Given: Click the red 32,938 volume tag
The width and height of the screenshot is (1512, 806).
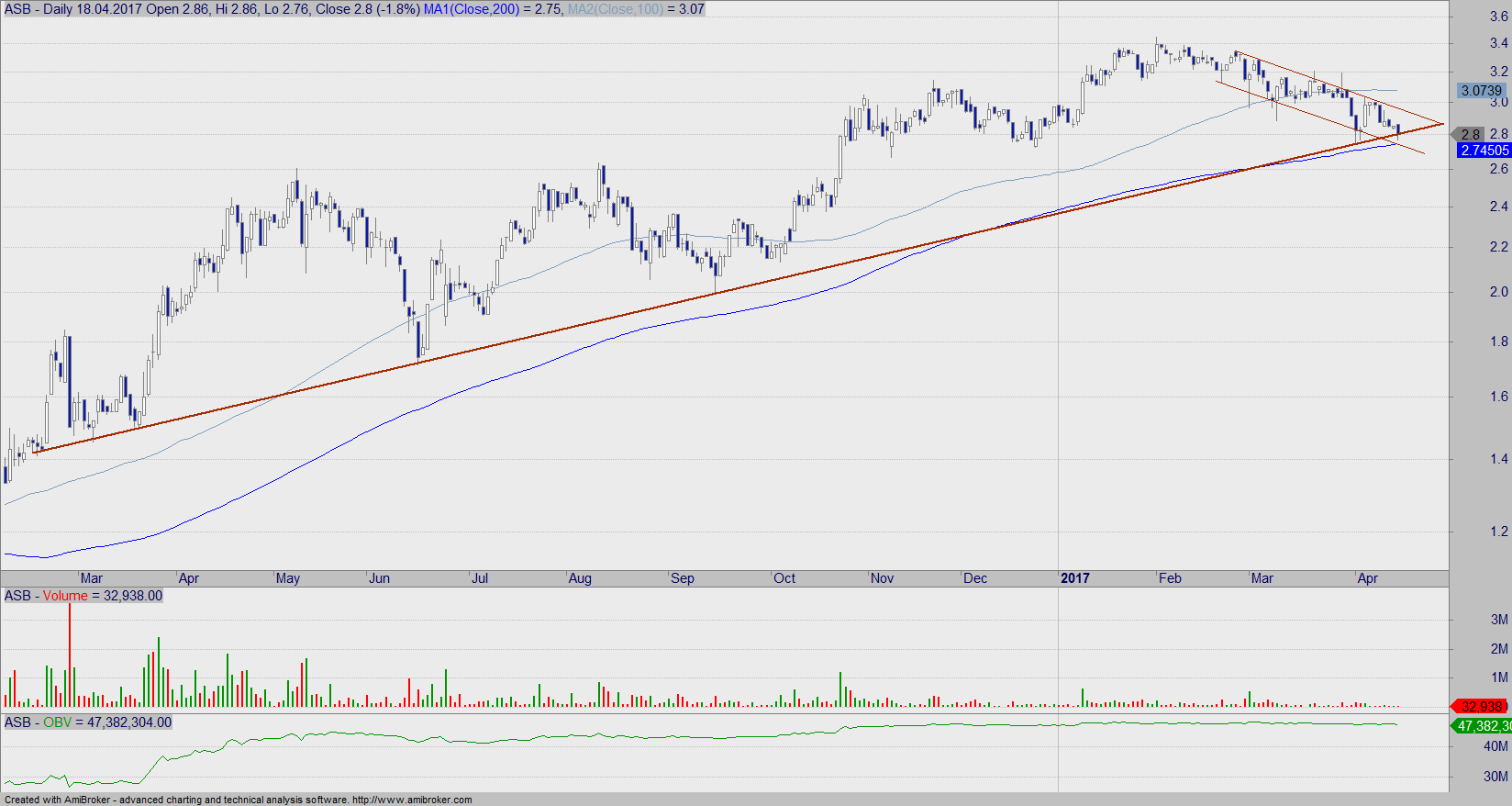Looking at the screenshot, I should coord(1481,706).
